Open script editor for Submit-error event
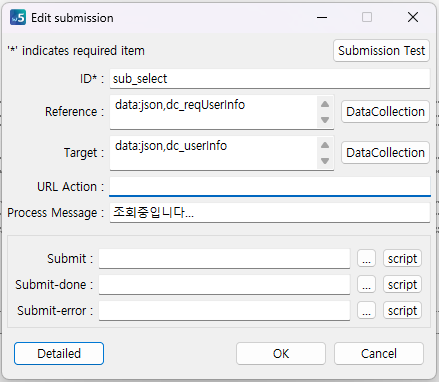 coord(402,310)
